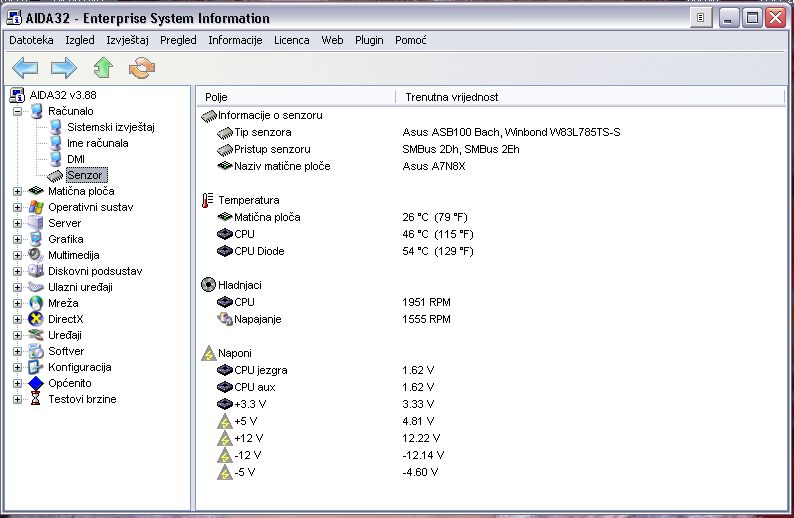Click the blue Back arrow icon

(25, 67)
